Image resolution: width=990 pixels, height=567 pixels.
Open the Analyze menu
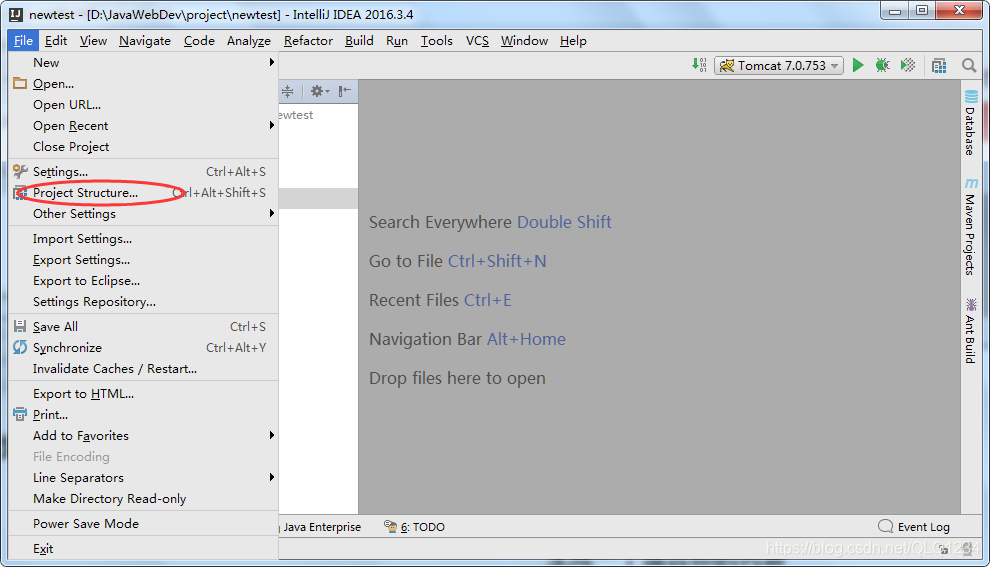click(249, 41)
